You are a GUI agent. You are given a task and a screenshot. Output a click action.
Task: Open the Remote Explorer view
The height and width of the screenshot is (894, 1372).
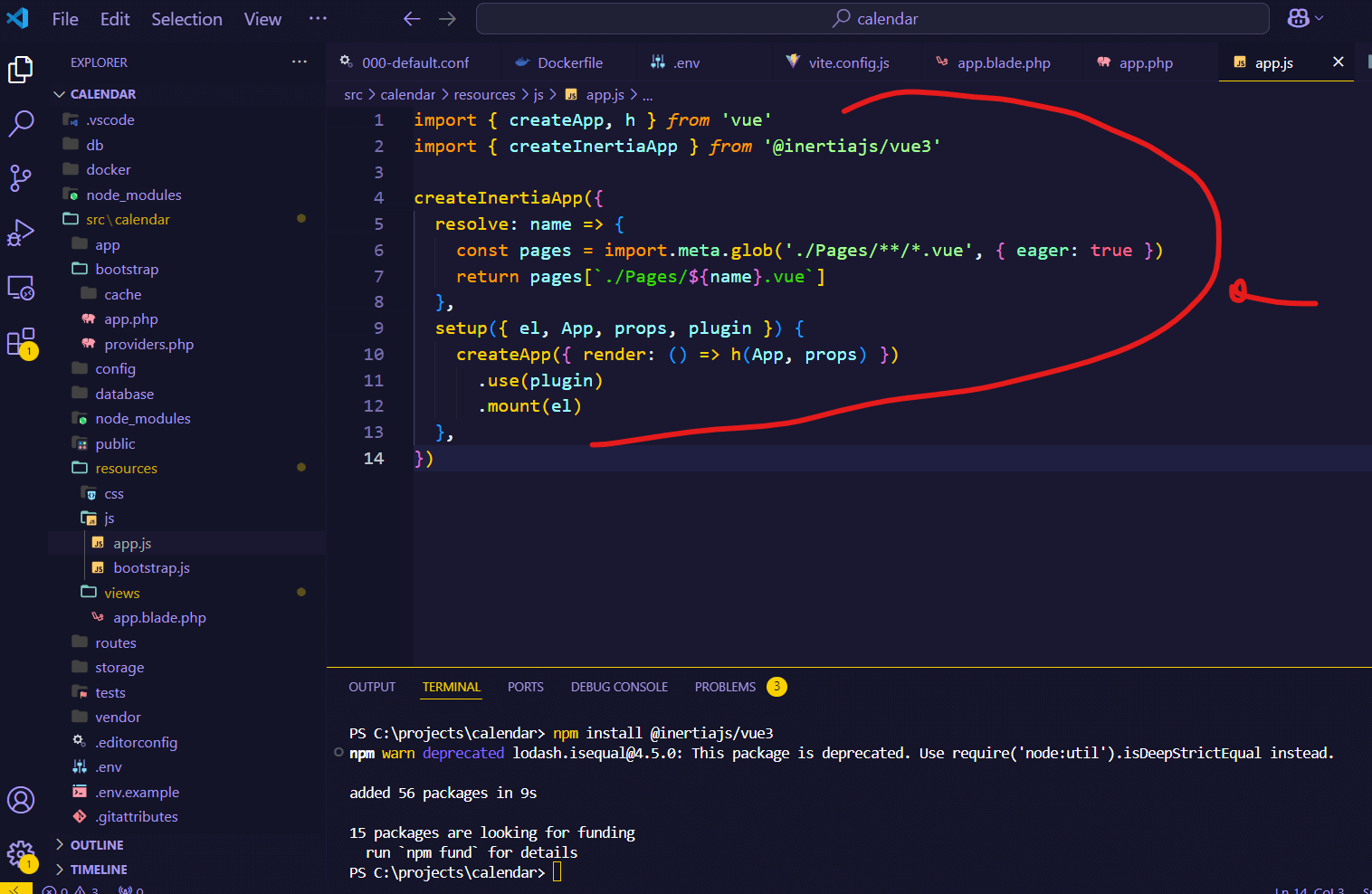tap(21, 287)
